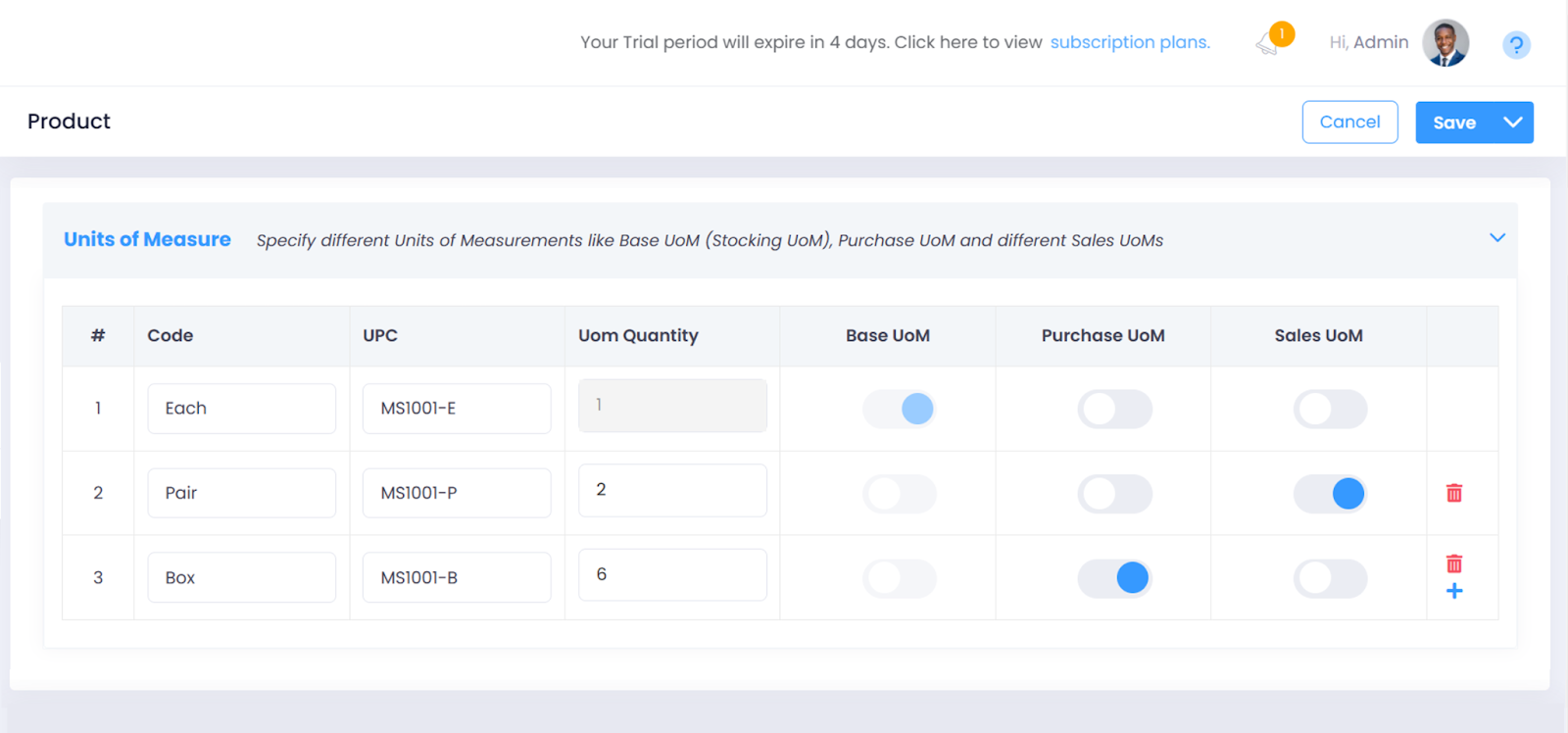Click the Uom Quantity field for Box
Screen dimensions: 1568x733
672,575
